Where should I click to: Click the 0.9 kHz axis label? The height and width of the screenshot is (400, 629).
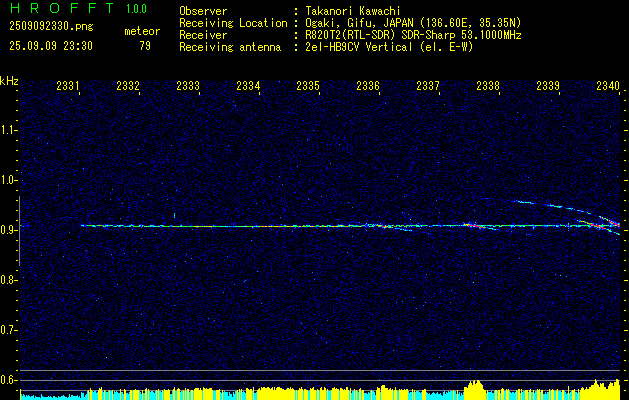(x=8, y=230)
